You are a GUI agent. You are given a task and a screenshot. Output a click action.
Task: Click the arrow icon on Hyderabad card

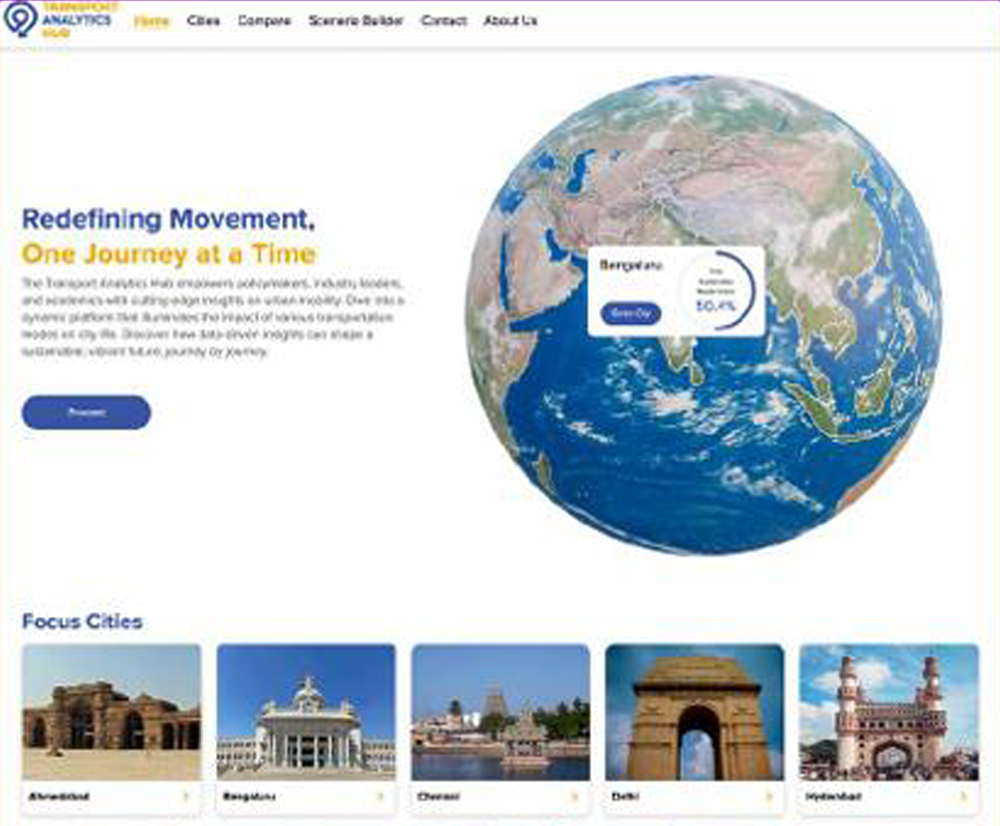pyautogui.click(x=963, y=797)
